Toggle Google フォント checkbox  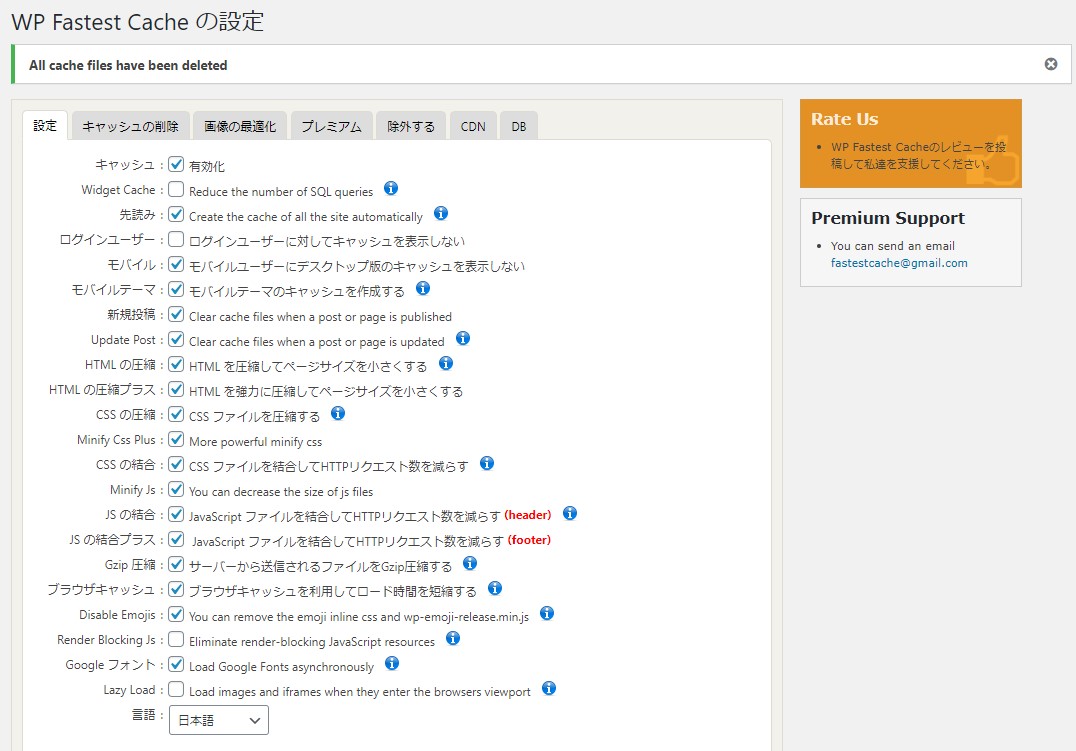[x=176, y=665]
